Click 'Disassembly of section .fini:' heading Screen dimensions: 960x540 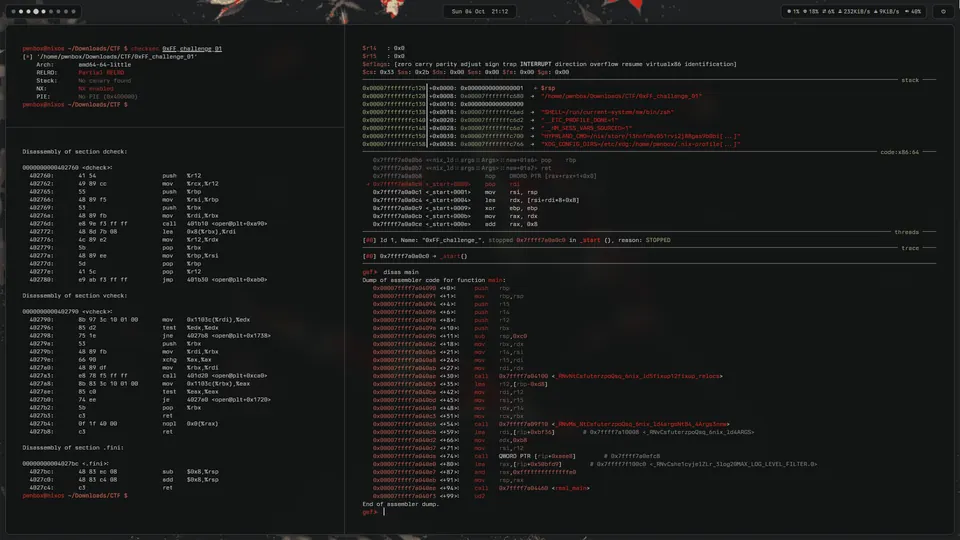point(73,448)
